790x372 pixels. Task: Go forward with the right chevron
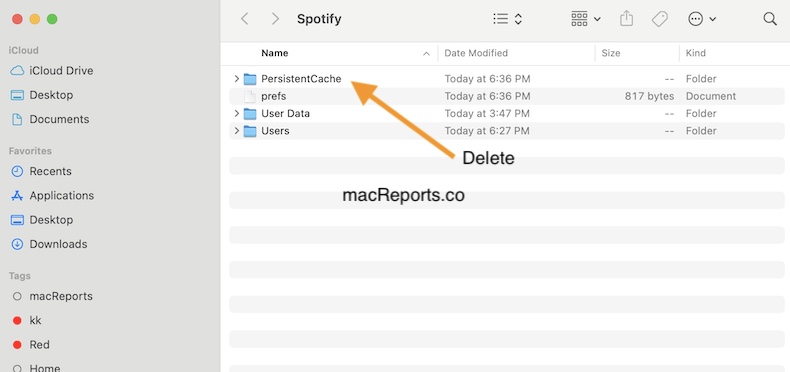[275, 19]
